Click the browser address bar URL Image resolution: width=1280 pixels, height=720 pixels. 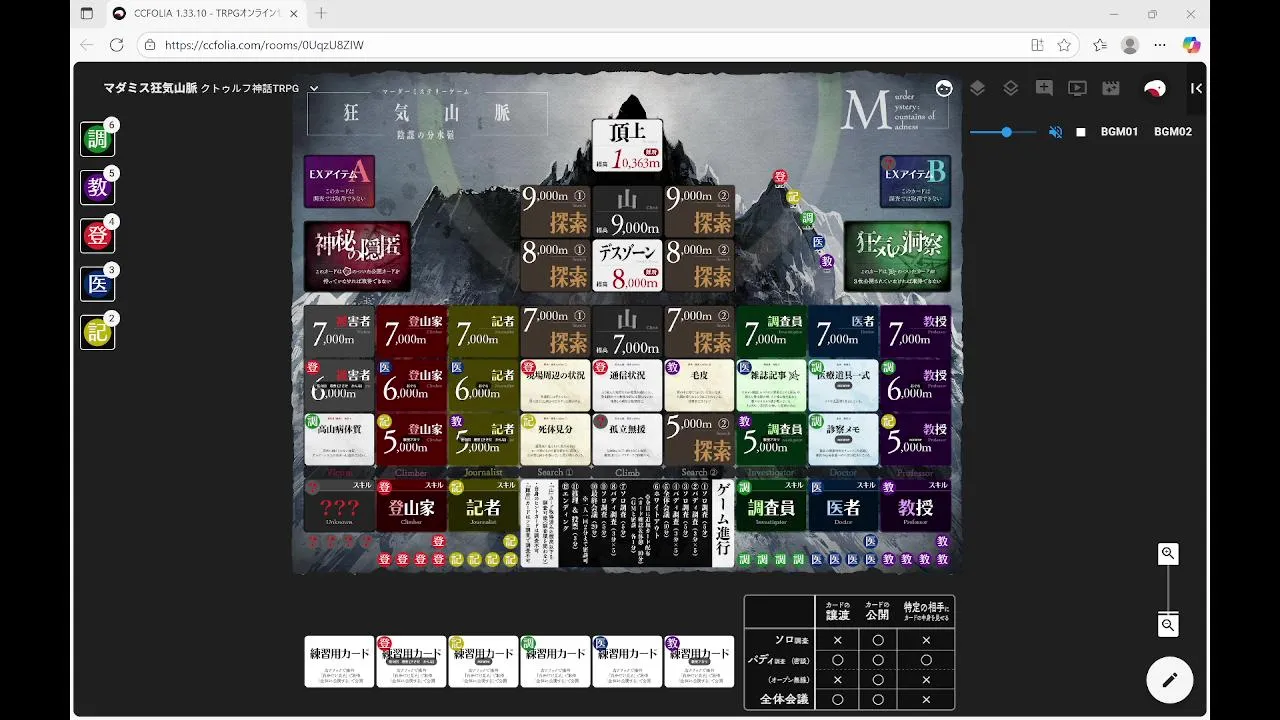(x=264, y=45)
